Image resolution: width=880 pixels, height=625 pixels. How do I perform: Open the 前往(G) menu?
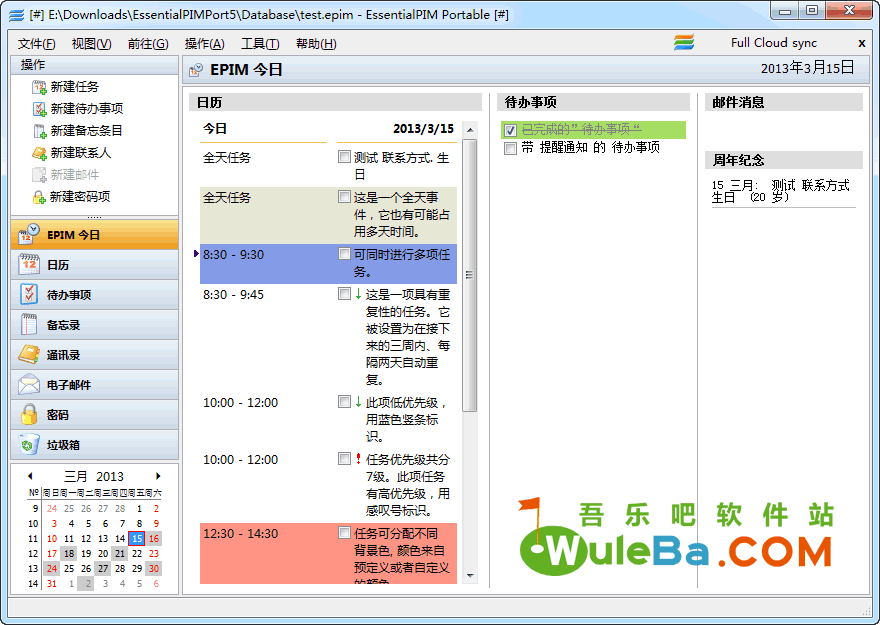click(148, 44)
